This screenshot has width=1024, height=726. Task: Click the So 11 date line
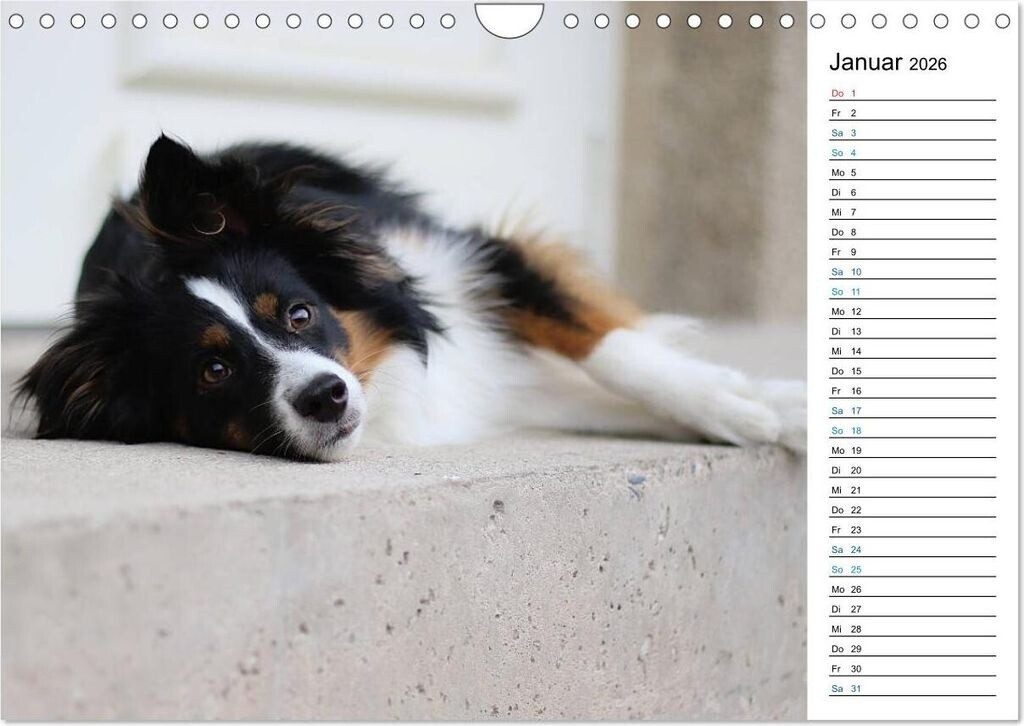pos(911,292)
